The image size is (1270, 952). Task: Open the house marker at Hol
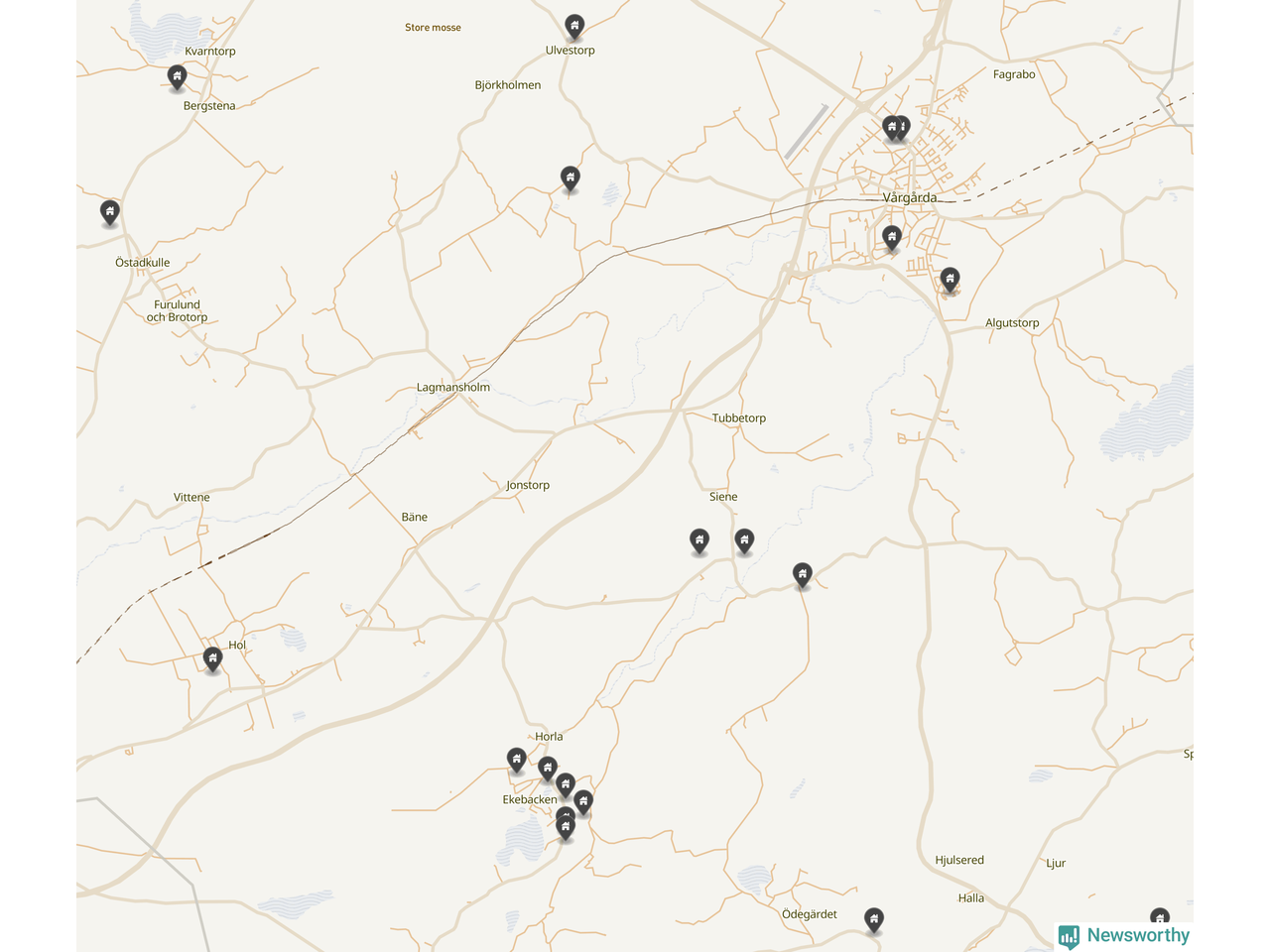coord(212,658)
